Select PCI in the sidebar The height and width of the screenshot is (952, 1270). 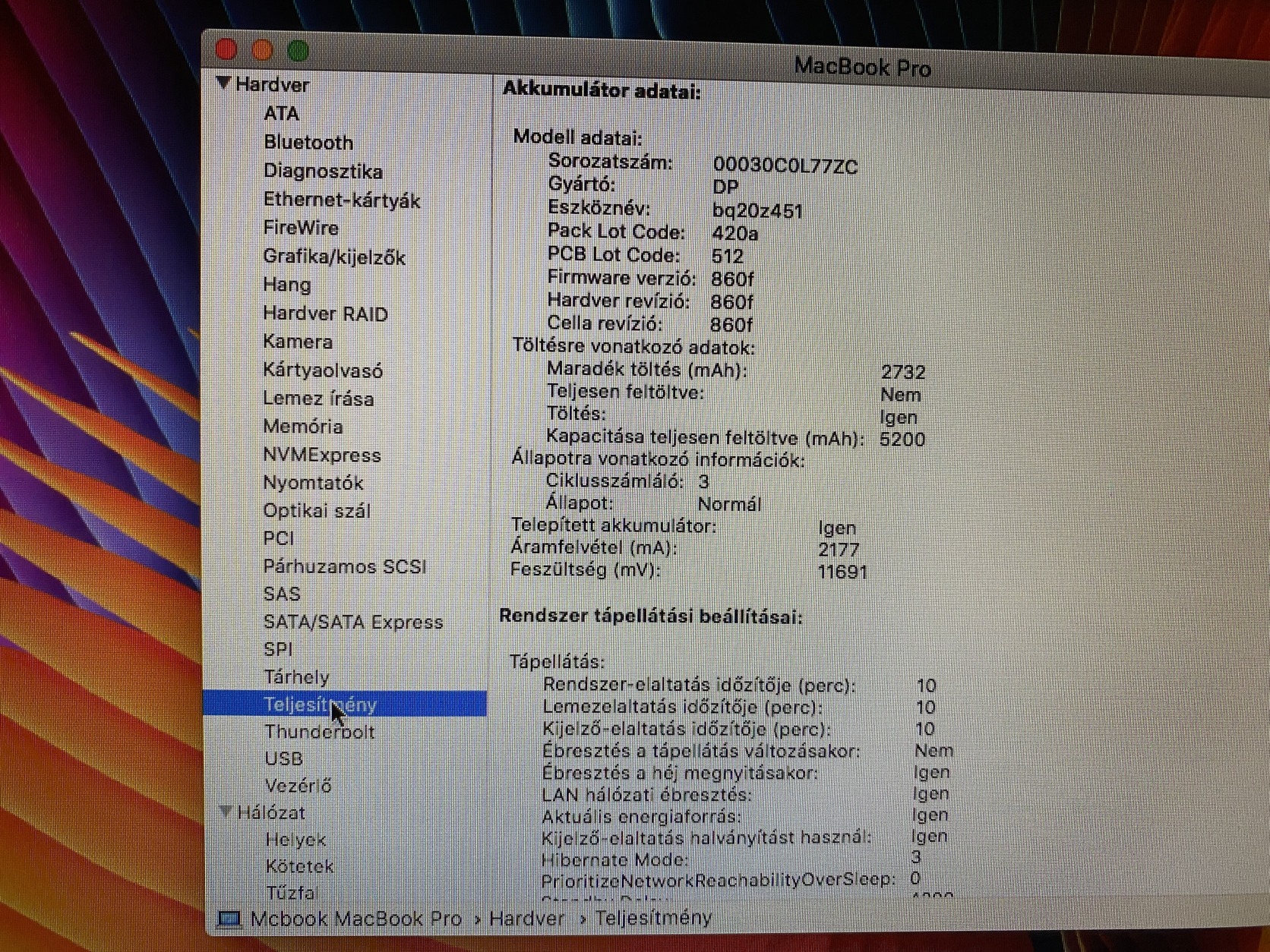click(x=279, y=538)
